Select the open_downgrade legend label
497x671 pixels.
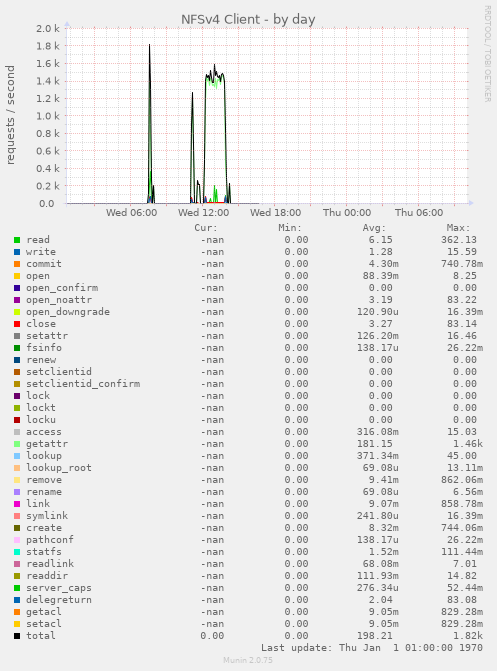pyautogui.click(x=68, y=312)
